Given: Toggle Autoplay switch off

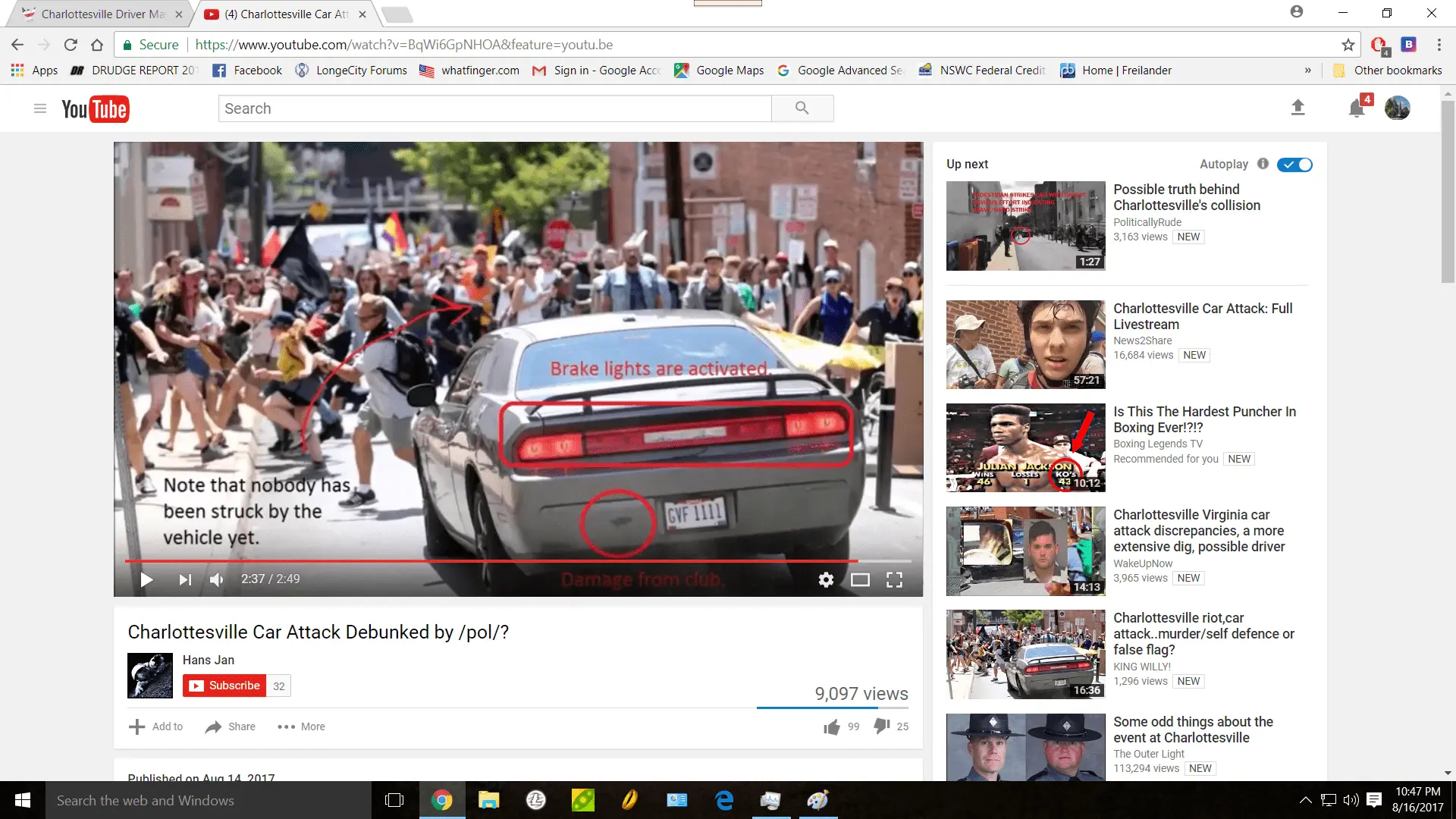Looking at the screenshot, I should pyautogui.click(x=1294, y=165).
